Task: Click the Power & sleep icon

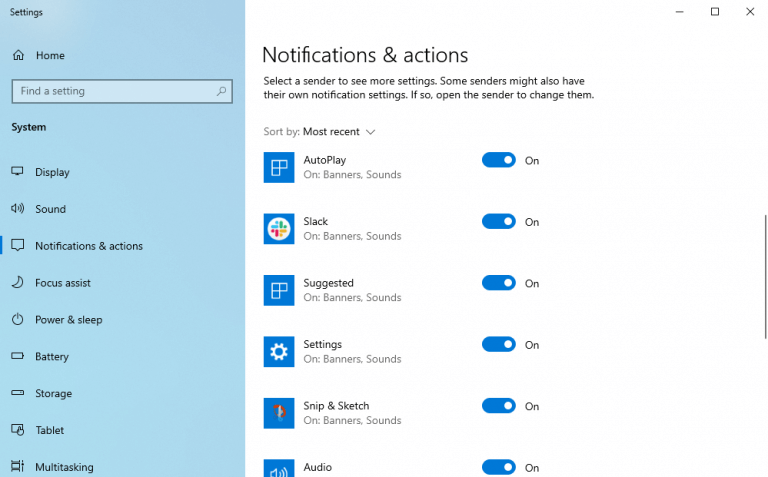Action: pyautogui.click(x=18, y=319)
